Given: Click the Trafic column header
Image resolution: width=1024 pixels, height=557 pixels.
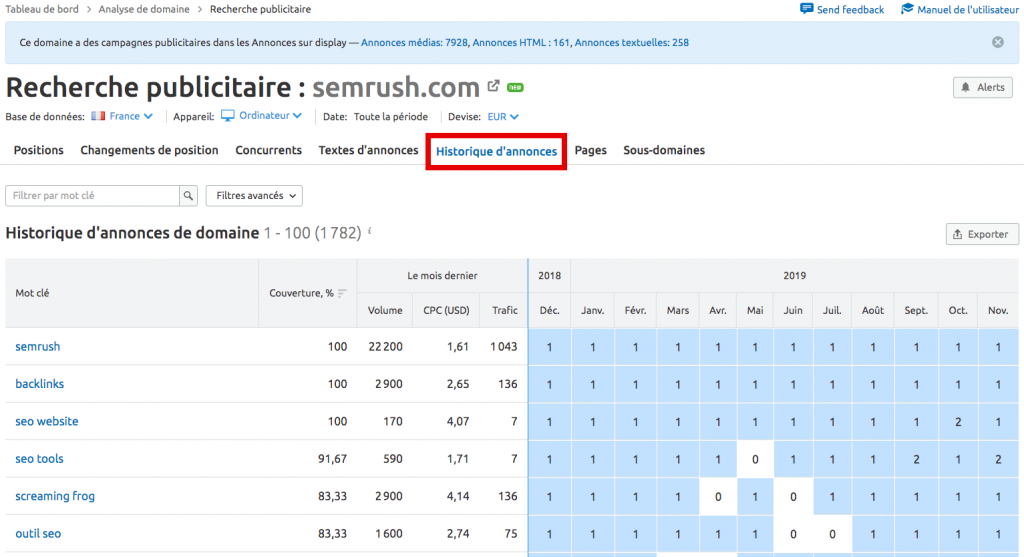Looking at the screenshot, I should 505,310.
